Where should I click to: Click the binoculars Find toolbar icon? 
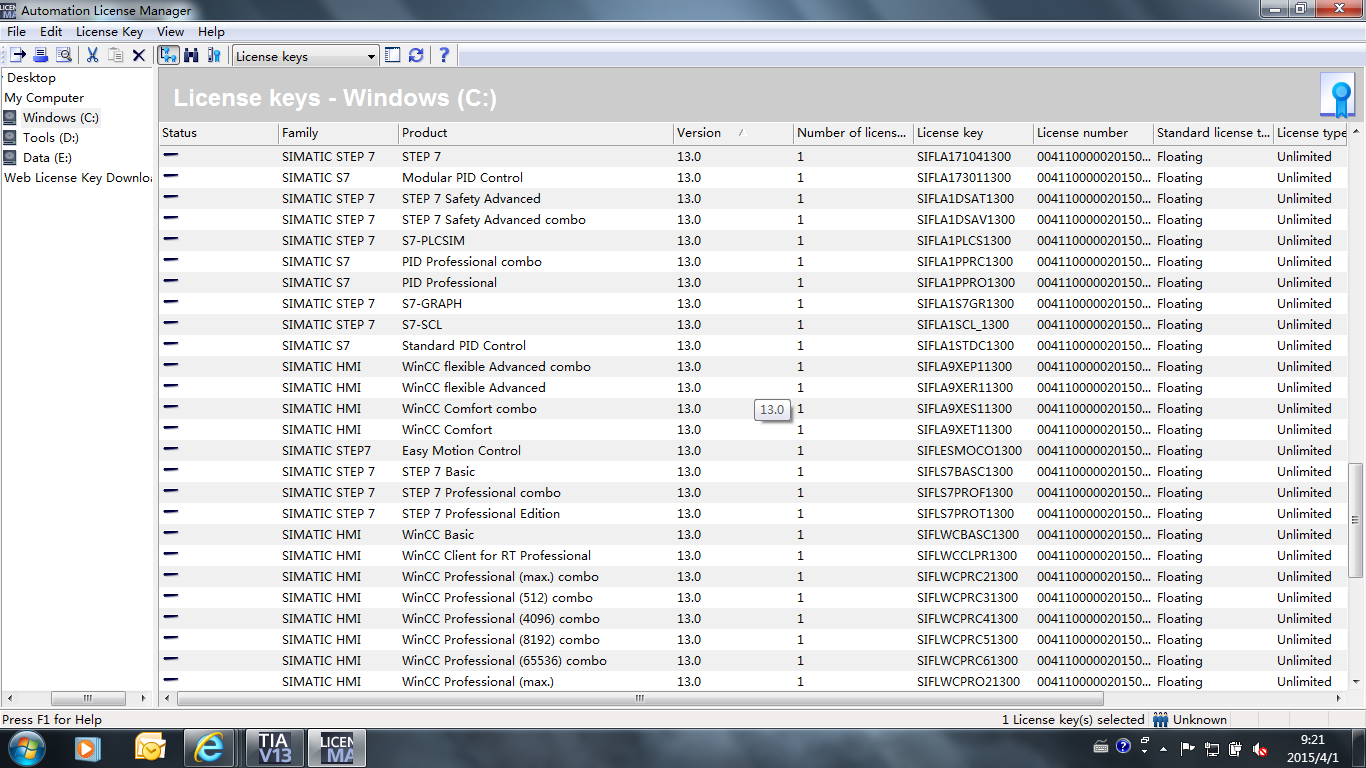pyautogui.click(x=191, y=56)
